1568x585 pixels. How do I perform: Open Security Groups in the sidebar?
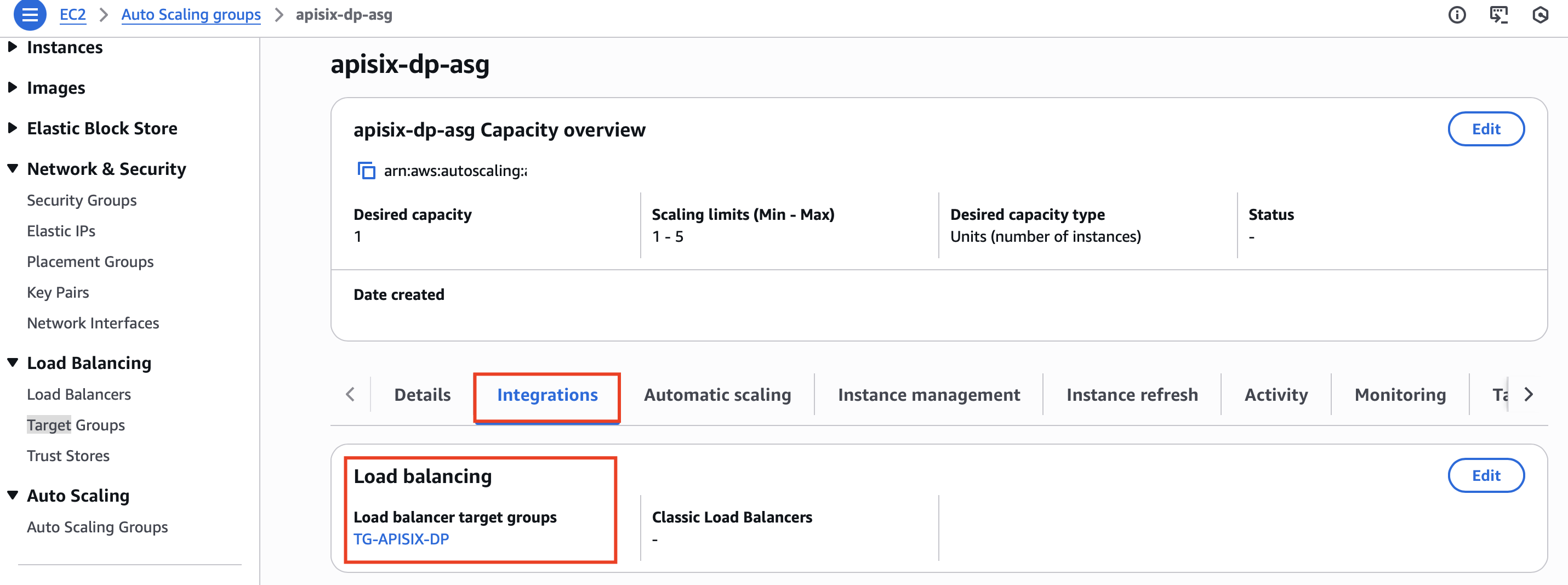pos(82,200)
